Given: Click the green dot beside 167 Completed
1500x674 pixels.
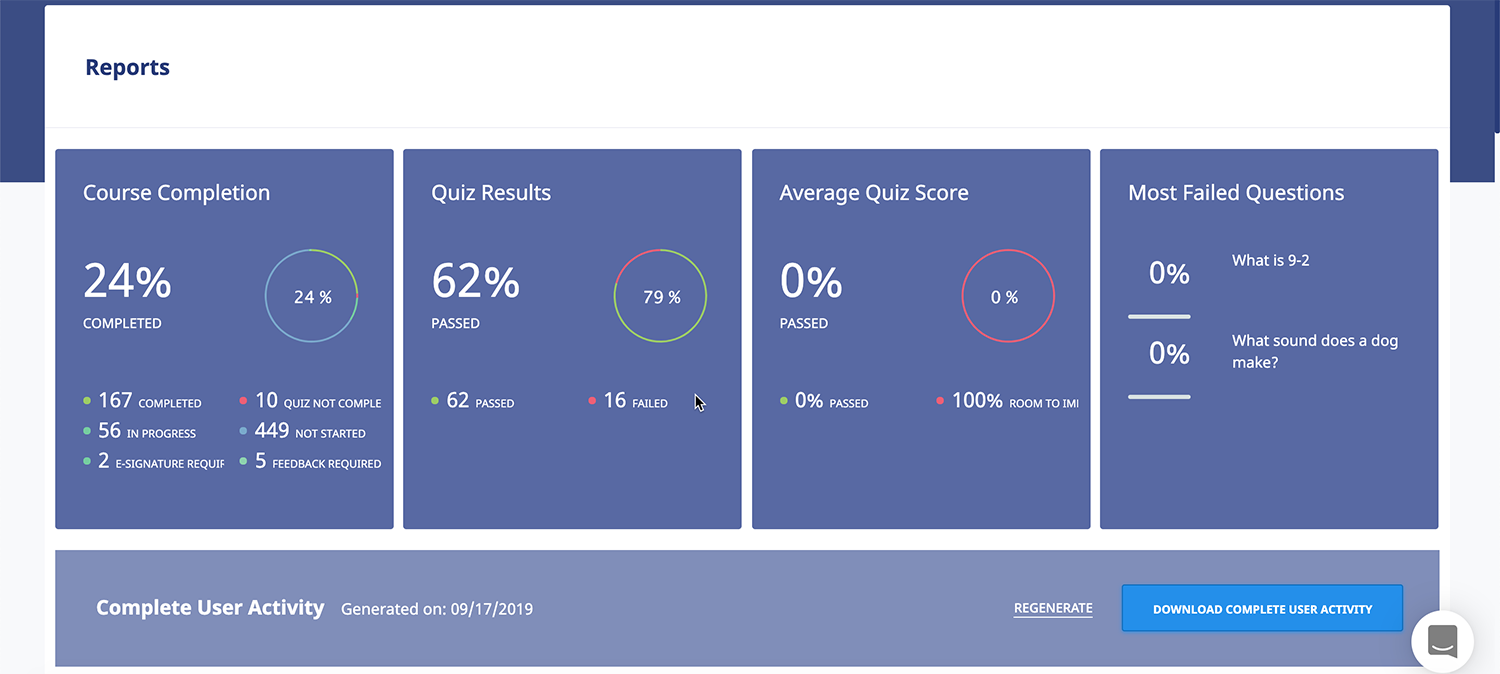Looking at the screenshot, I should 87,401.
